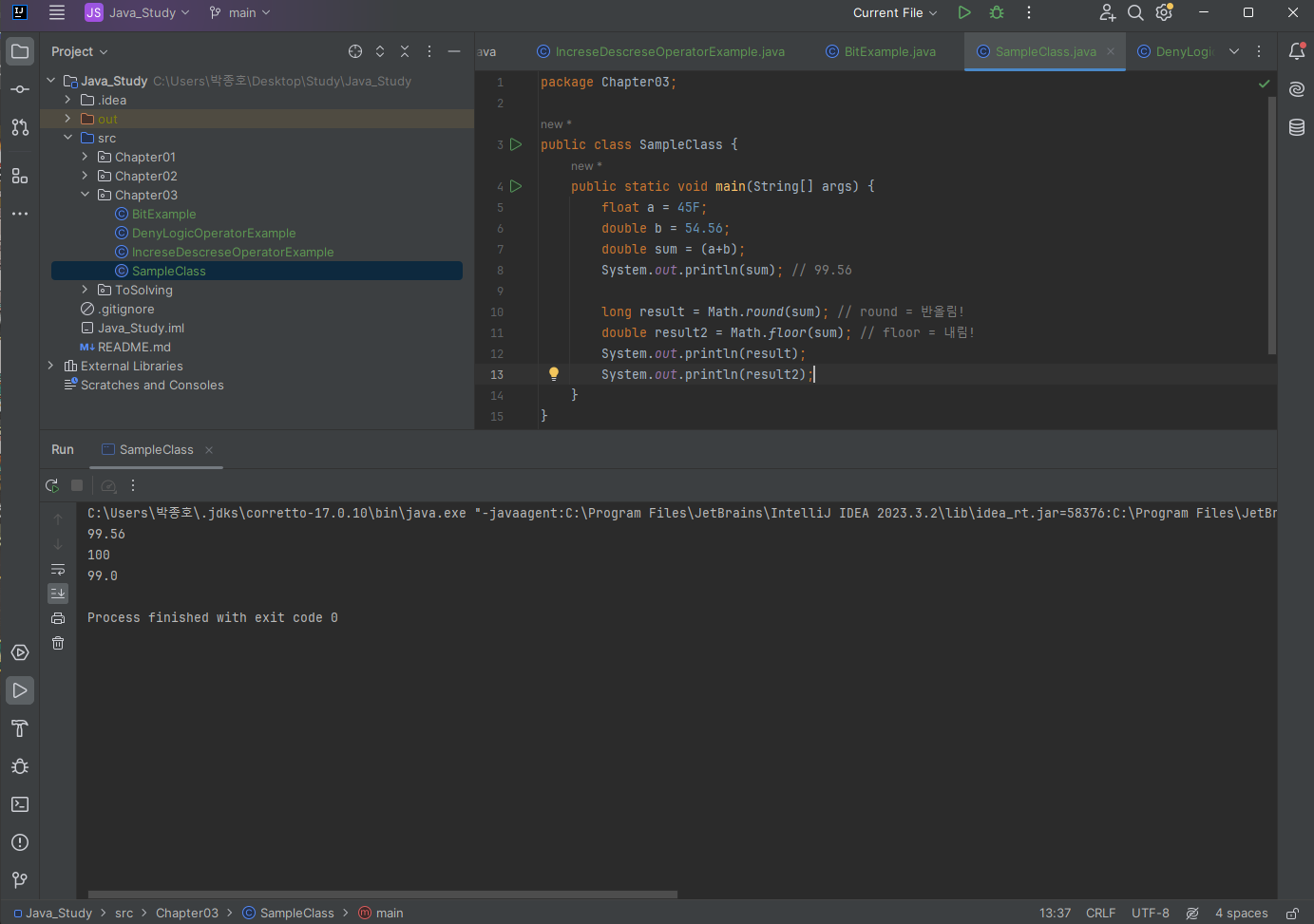The image size is (1314, 924).
Task: Click the Rerun icon in Run panel
Action: click(x=52, y=485)
